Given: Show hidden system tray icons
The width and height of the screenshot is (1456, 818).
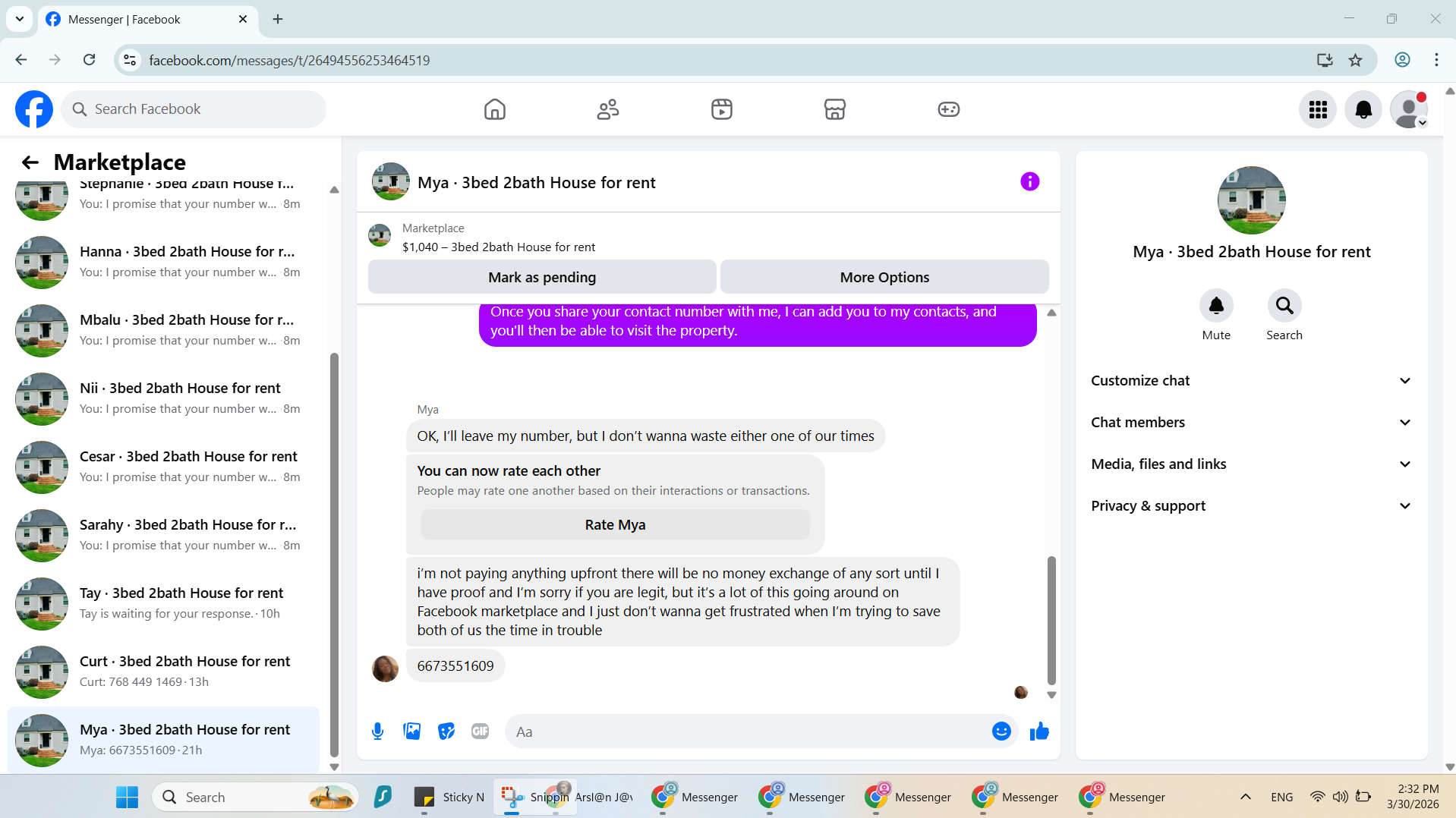Looking at the screenshot, I should (x=1245, y=797).
